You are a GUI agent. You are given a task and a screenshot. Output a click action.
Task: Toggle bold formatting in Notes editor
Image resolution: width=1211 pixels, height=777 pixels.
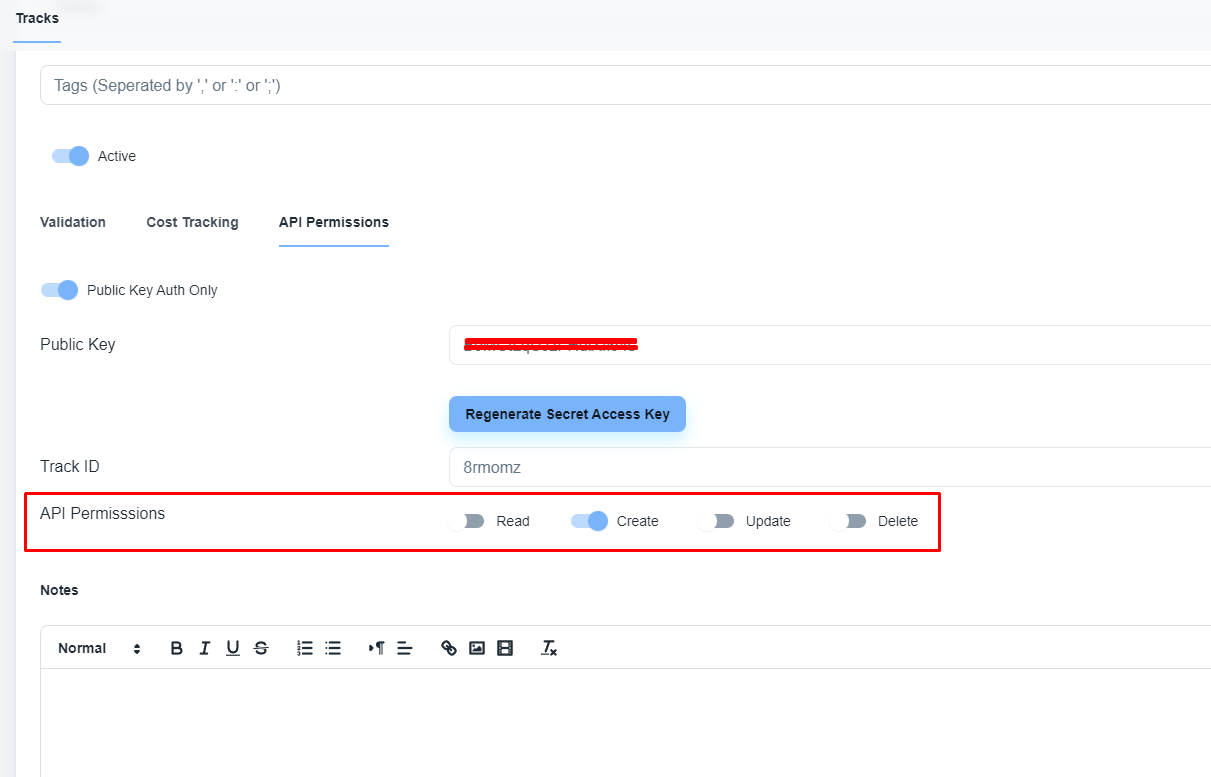point(177,648)
